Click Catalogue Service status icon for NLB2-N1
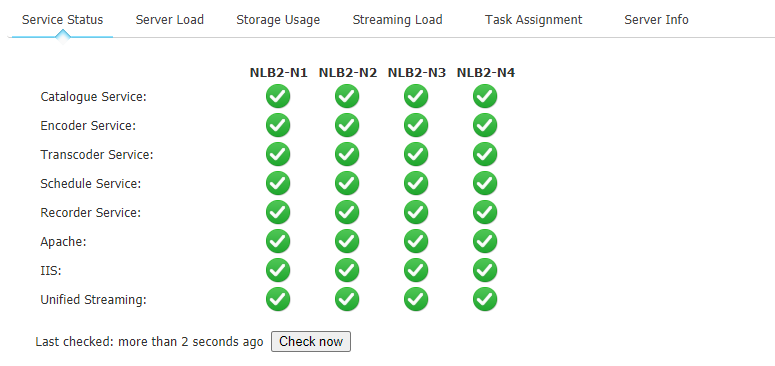Screen dimensions: 775x366 (x=278, y=96)
